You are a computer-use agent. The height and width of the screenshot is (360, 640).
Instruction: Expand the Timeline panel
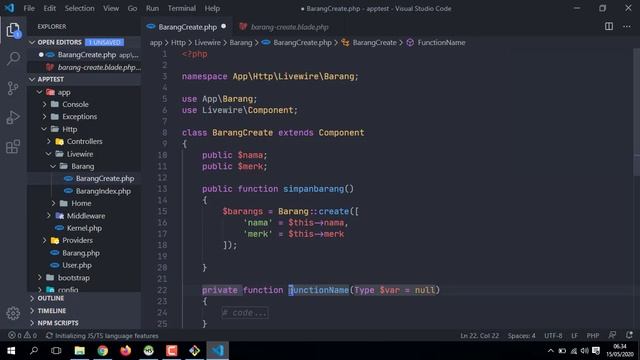[x=84, y=311]
